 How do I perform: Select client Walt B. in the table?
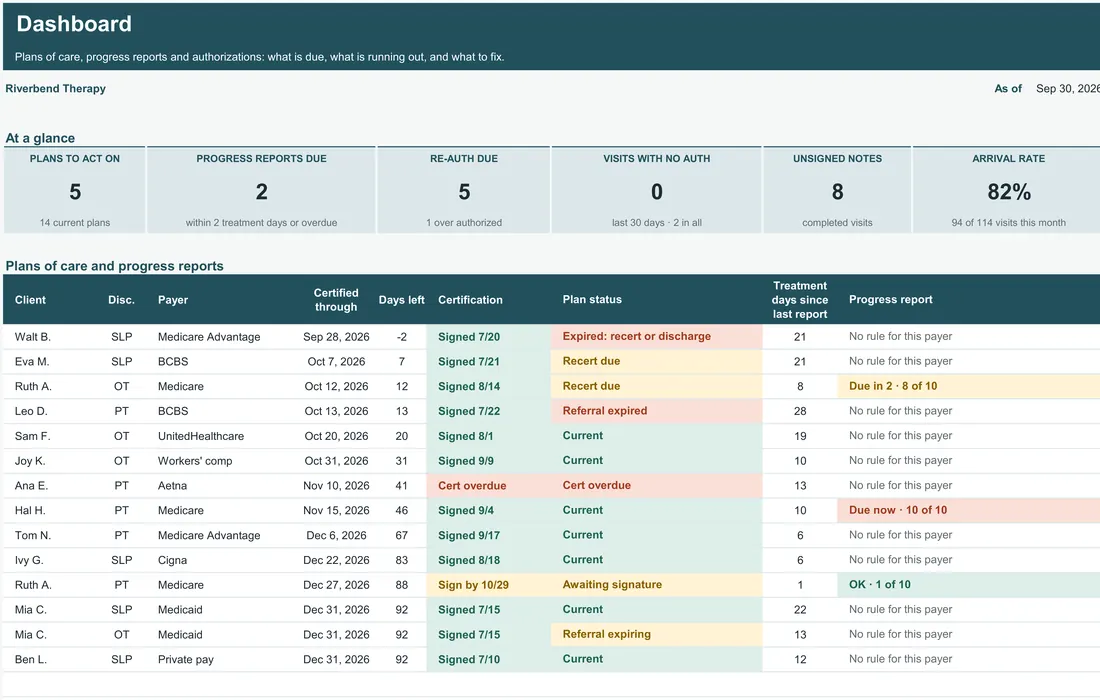pyautogui.click(x=33, y=337)
